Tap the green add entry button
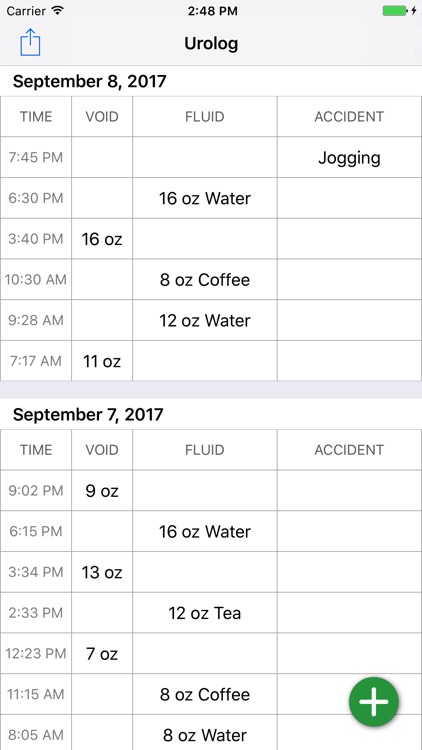Viewport: 422px width, 750px height. [x=374, y=702]
